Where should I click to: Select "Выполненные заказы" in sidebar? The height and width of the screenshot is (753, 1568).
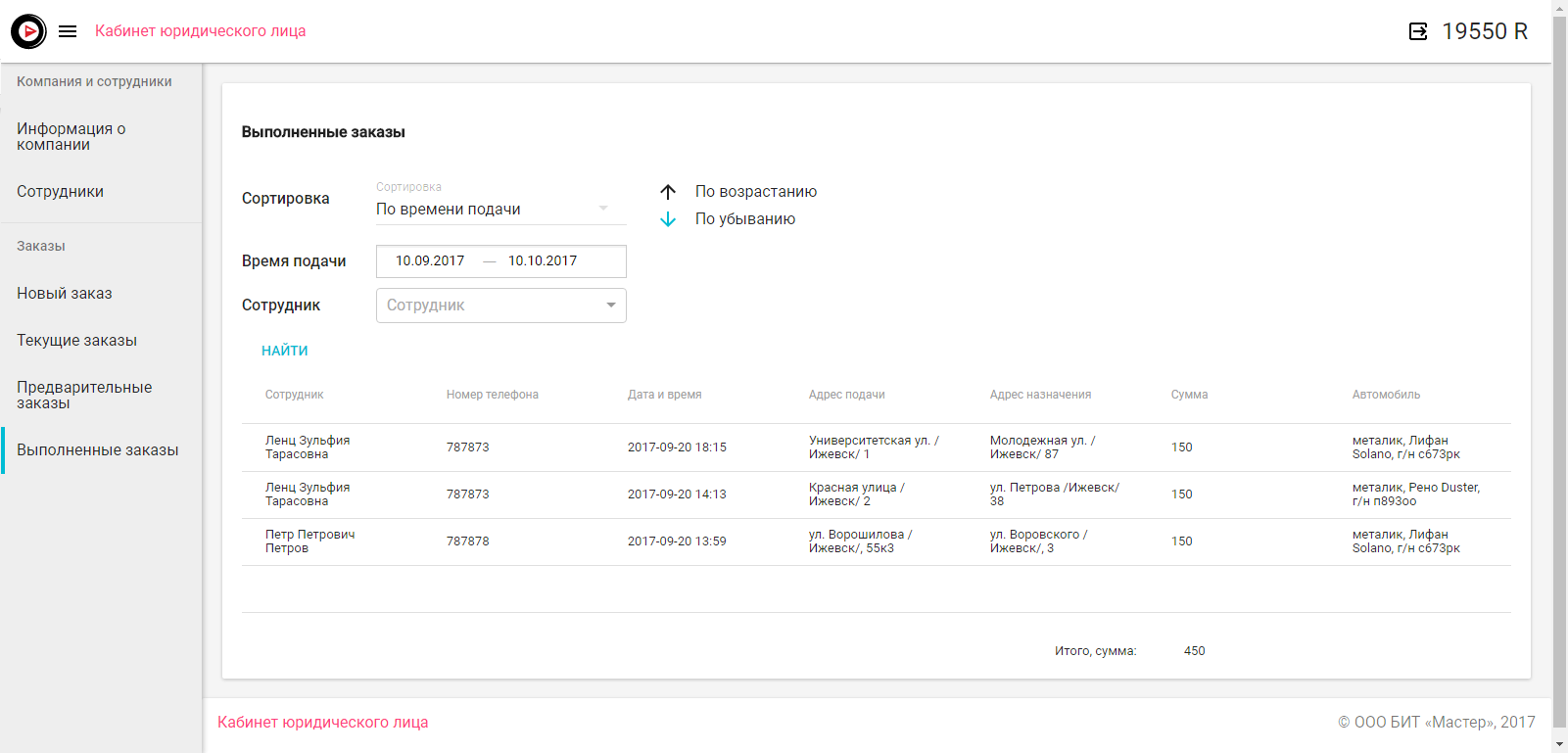pos(97,450)
